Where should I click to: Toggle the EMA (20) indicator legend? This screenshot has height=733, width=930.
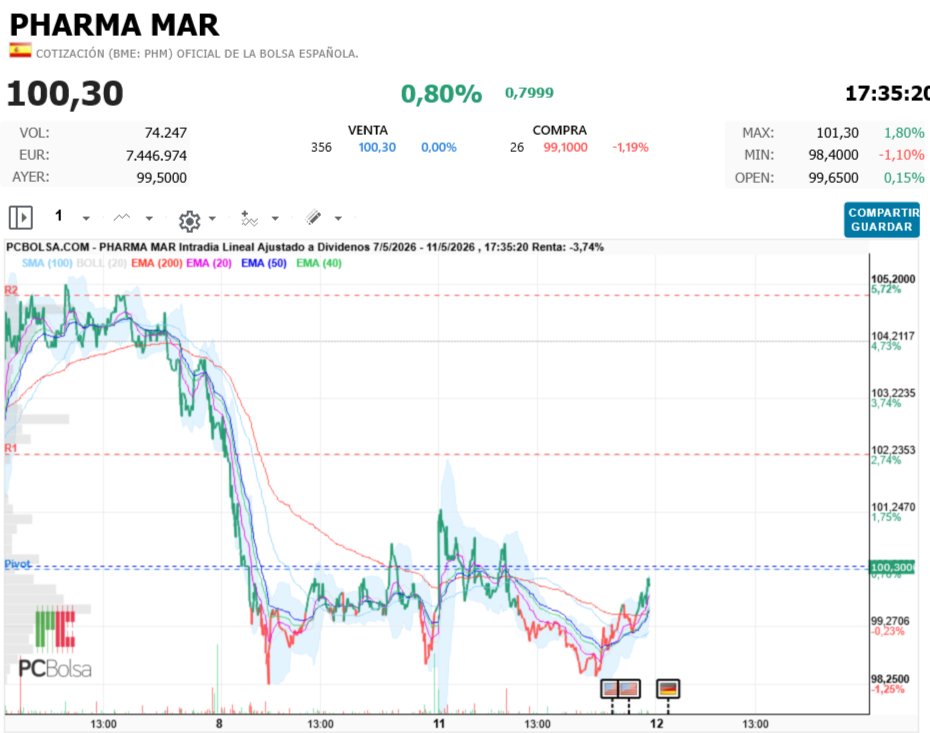tap(209, 263)
